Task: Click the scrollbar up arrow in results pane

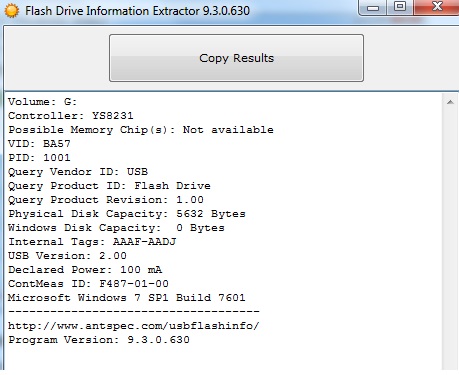Action: tap(450, 102)
